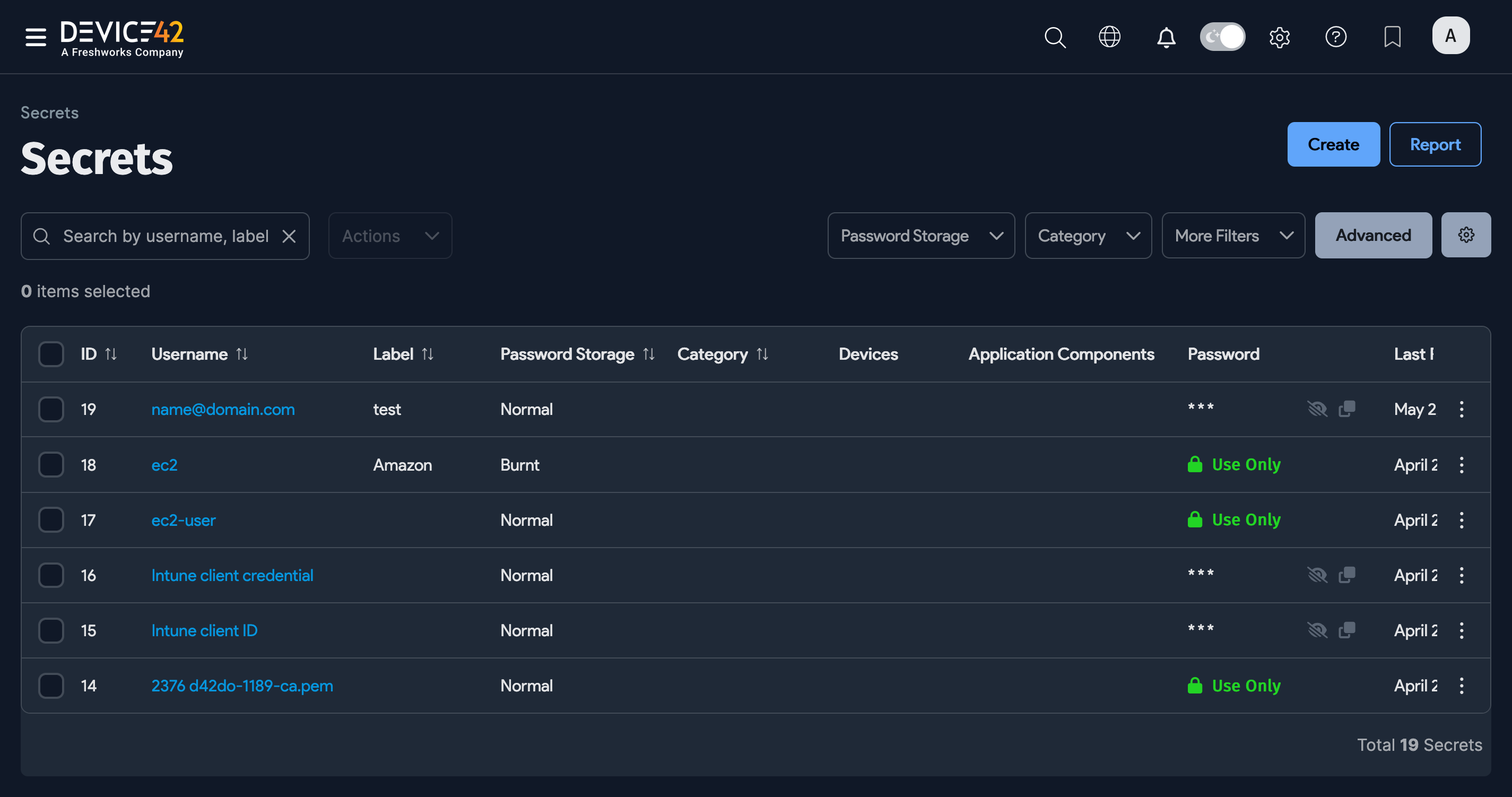
Task: Reveal password for Intune client credential
Action: (1317, 575)
